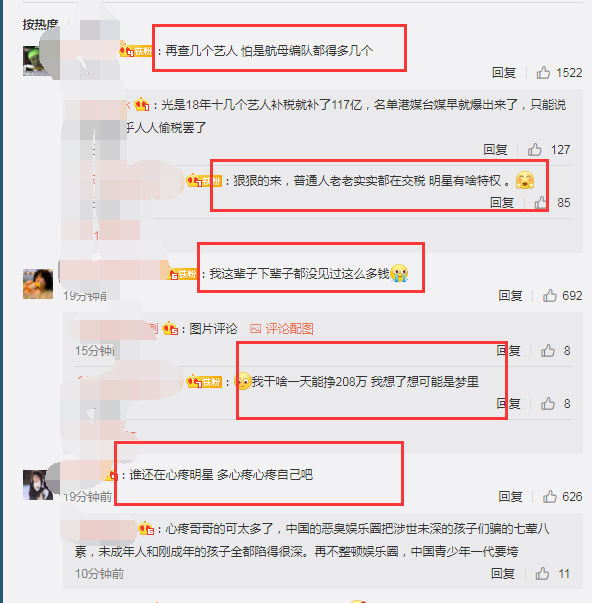Click 回复 beside the 11-like reply

coord(503,573)
